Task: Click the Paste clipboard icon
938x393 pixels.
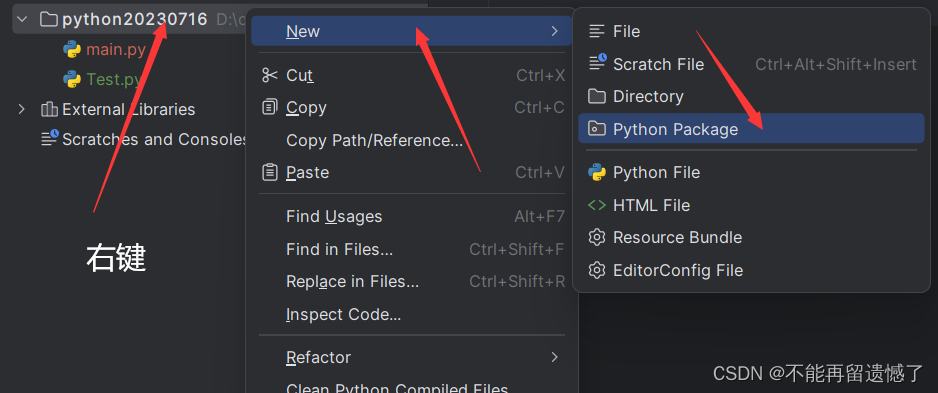Action: (270, 172)
